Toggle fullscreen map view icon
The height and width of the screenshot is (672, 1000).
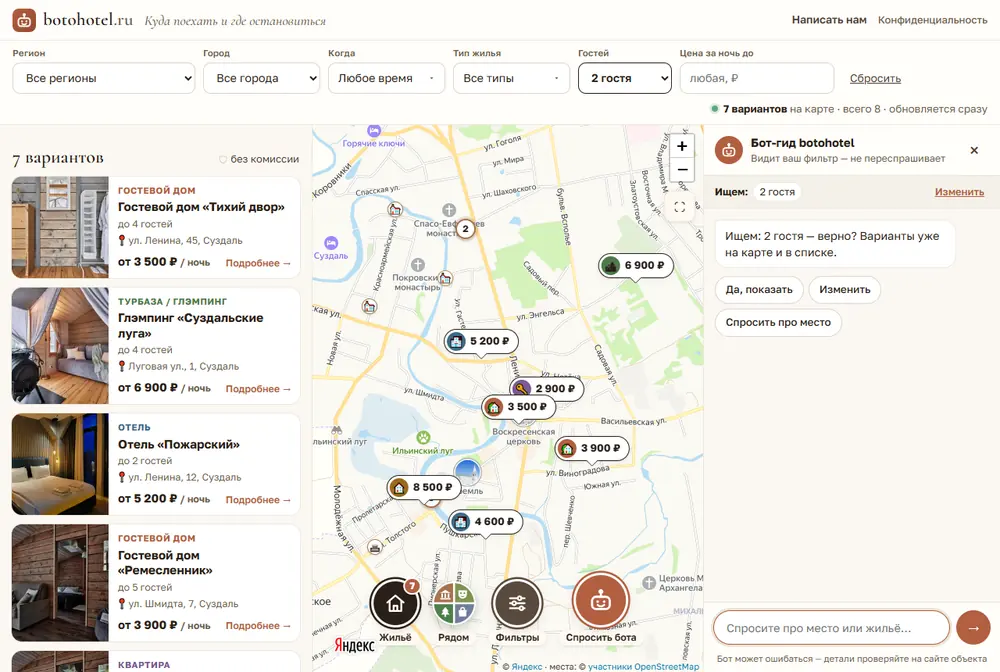[x=680, y=207]
